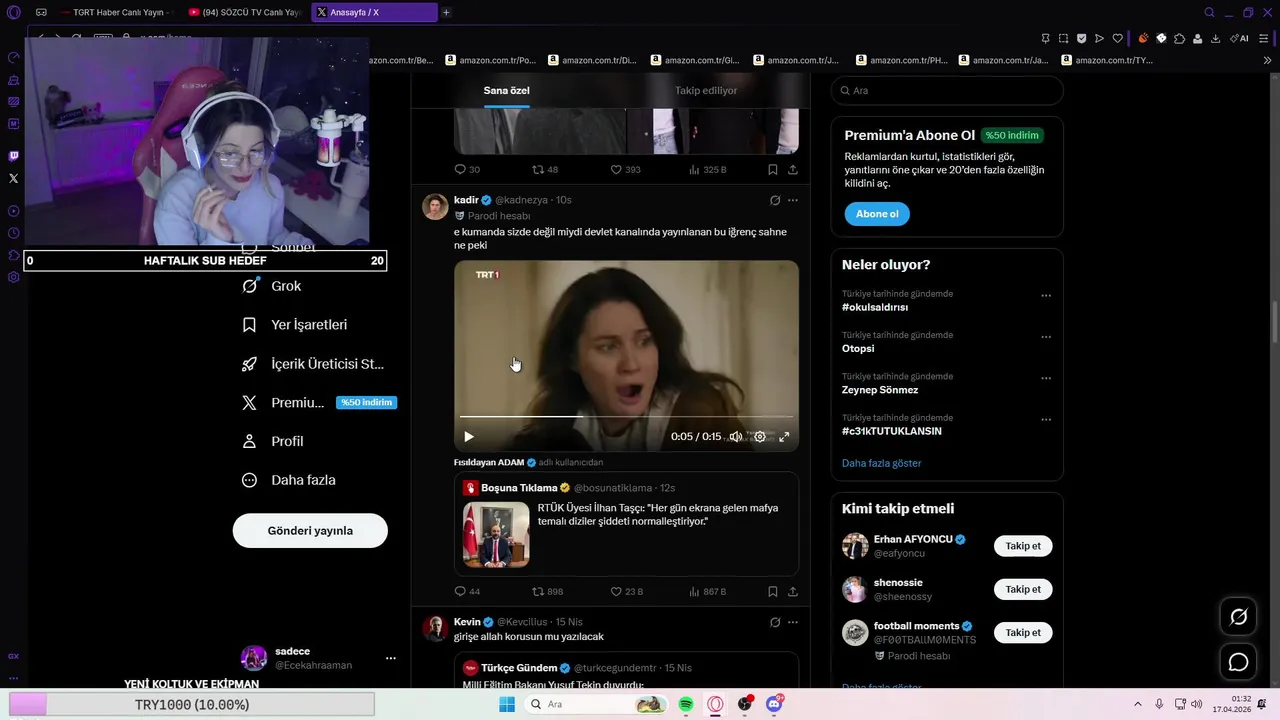Screen dimensions: 1280x720
Task: Open the Windows Start button
Action: (x=507, y=704)
